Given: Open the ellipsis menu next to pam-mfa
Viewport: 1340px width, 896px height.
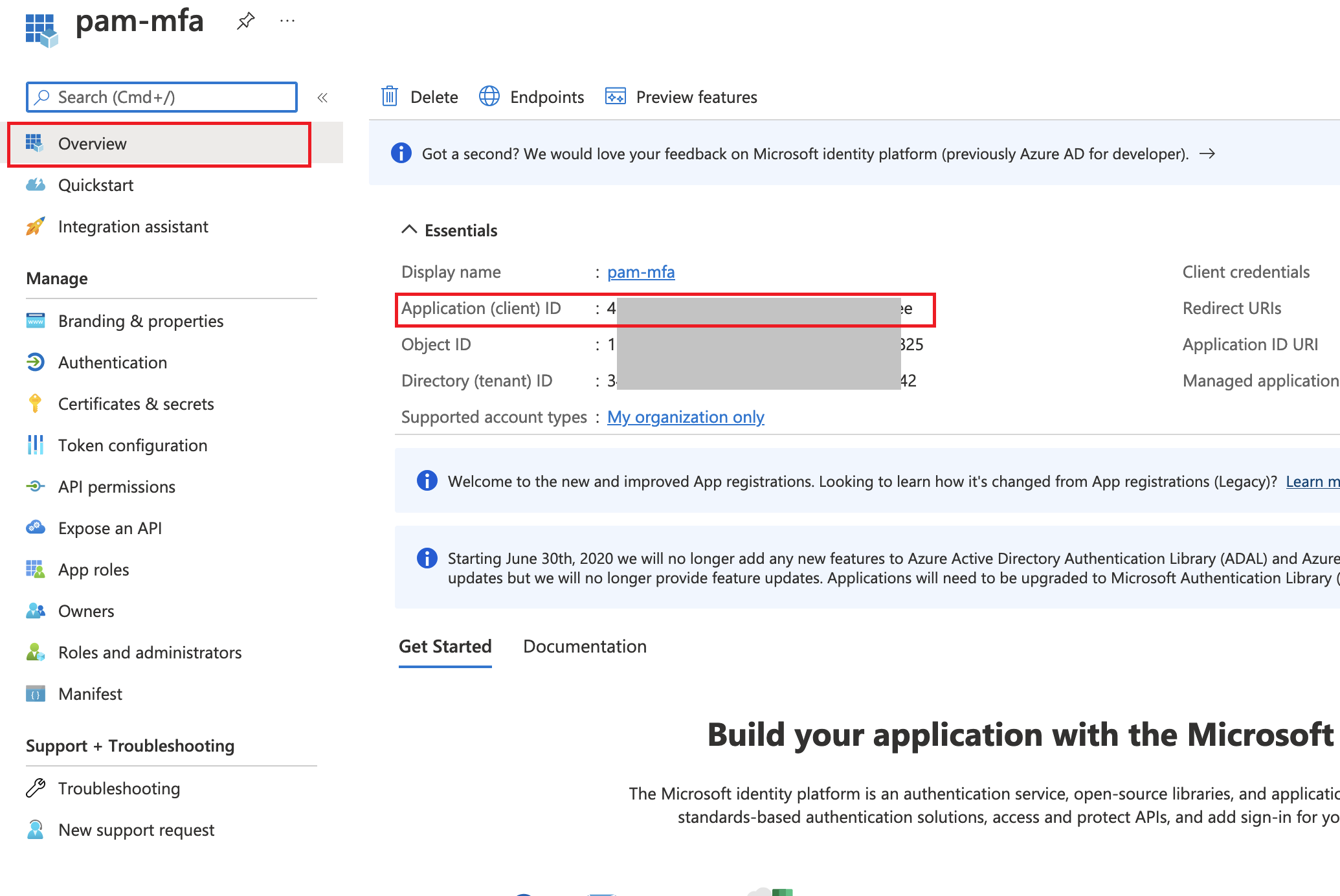Looking at the screenshot, I should coord(287,20).
